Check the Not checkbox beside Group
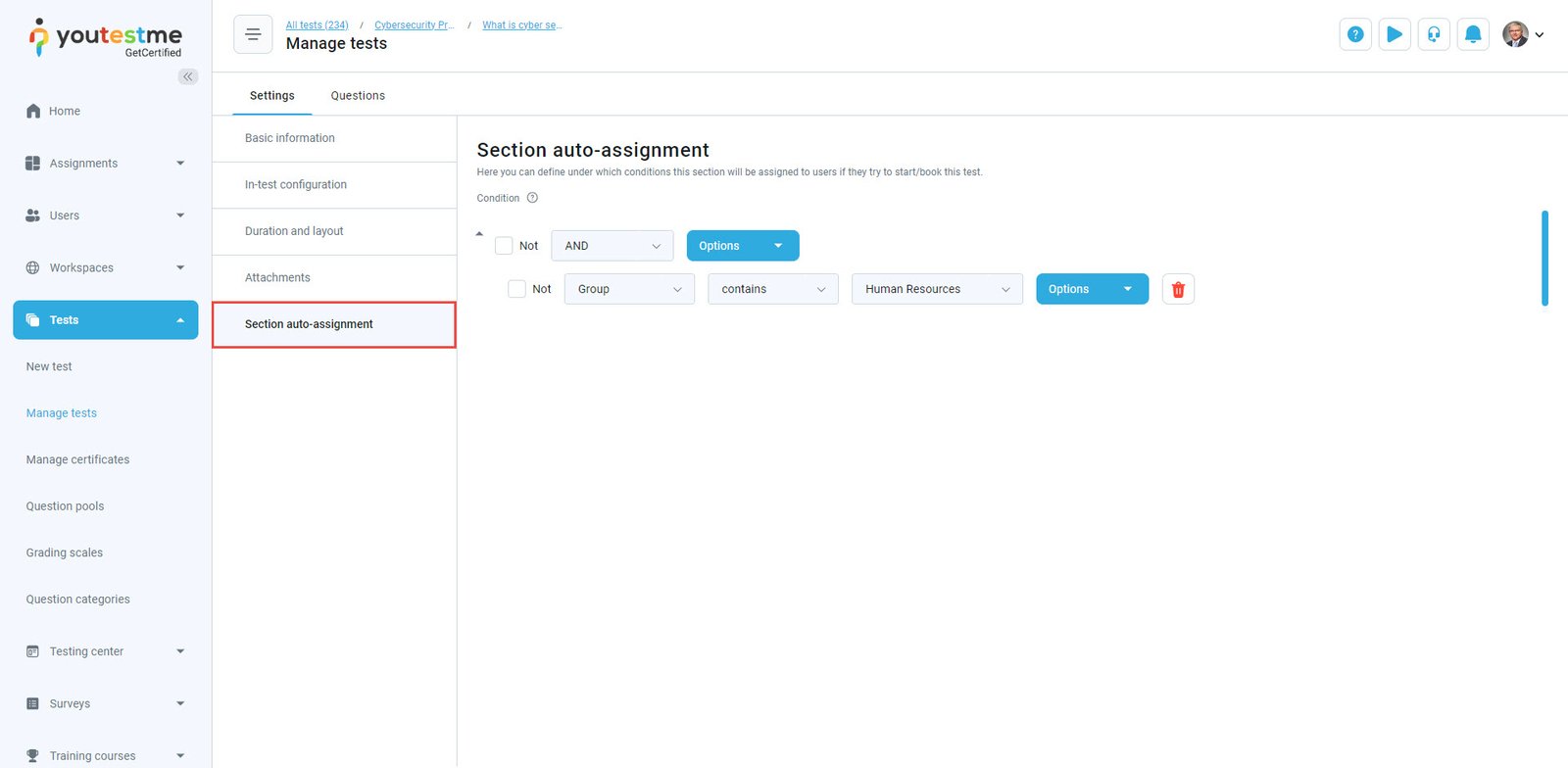The width and height of the screenshot is (1568, 768). (x=516, y=289)
